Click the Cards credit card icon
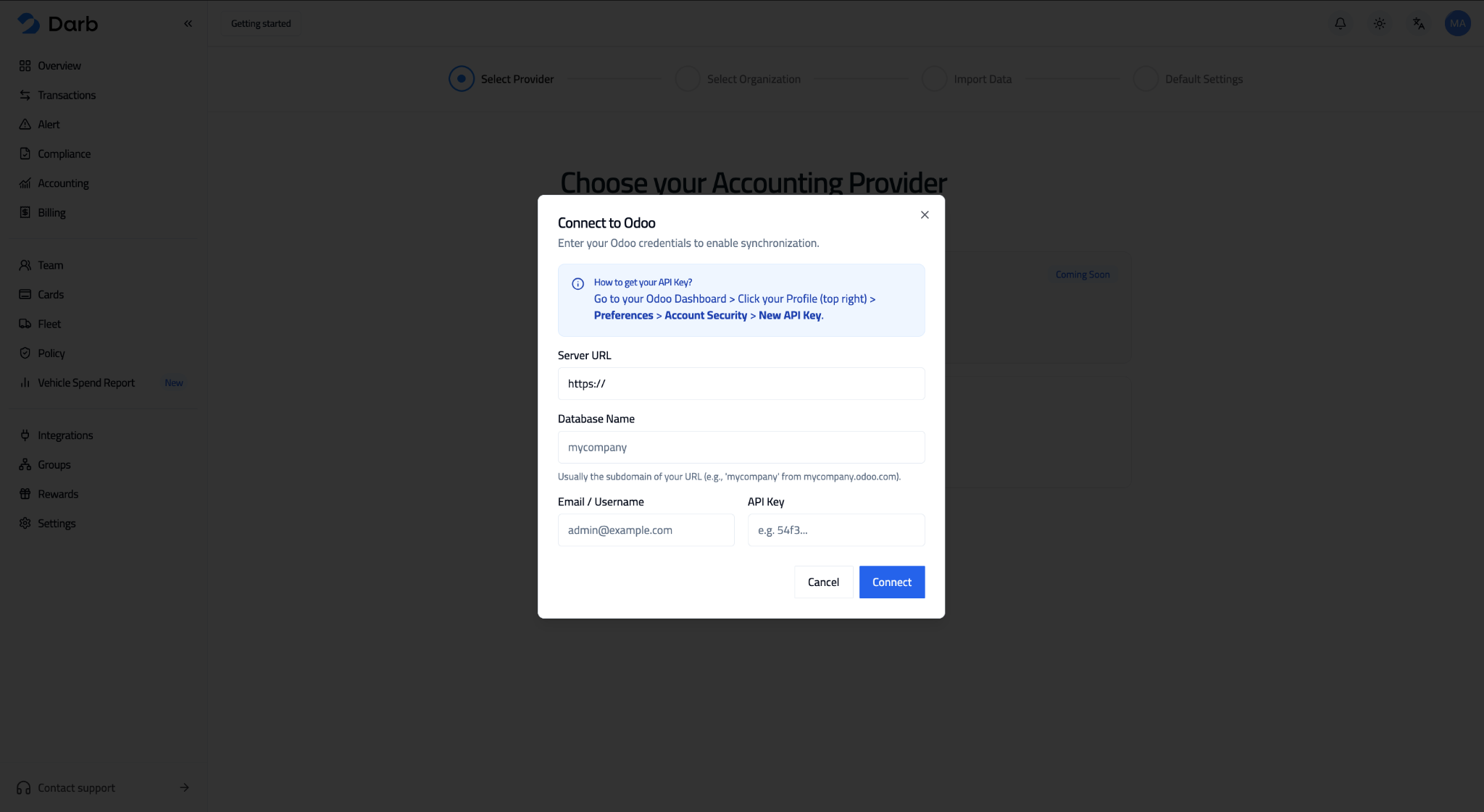1484x812 pixels. point(25,294)
